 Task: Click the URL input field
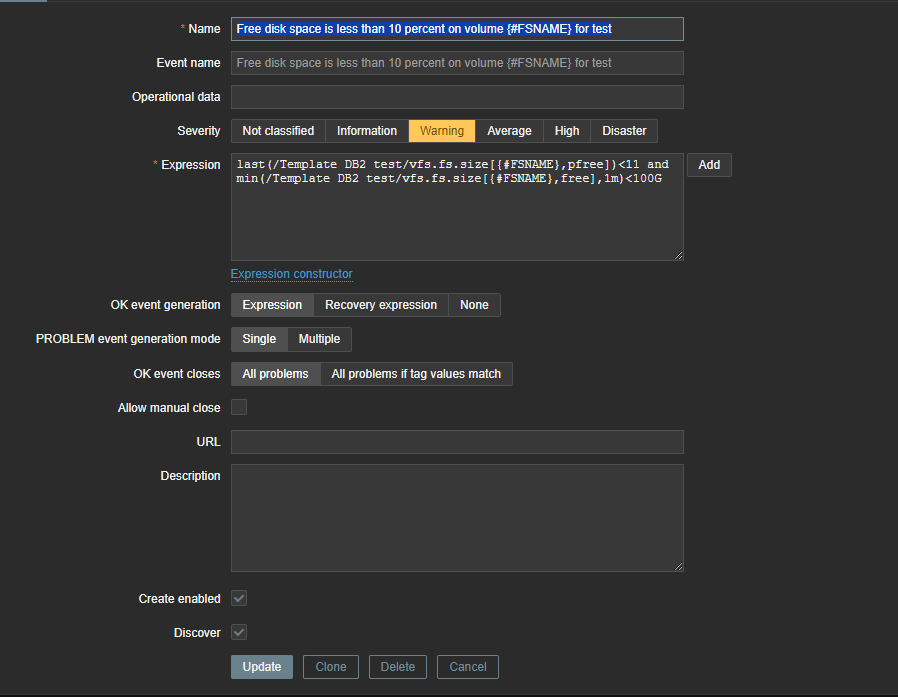(x=457, y=442)
